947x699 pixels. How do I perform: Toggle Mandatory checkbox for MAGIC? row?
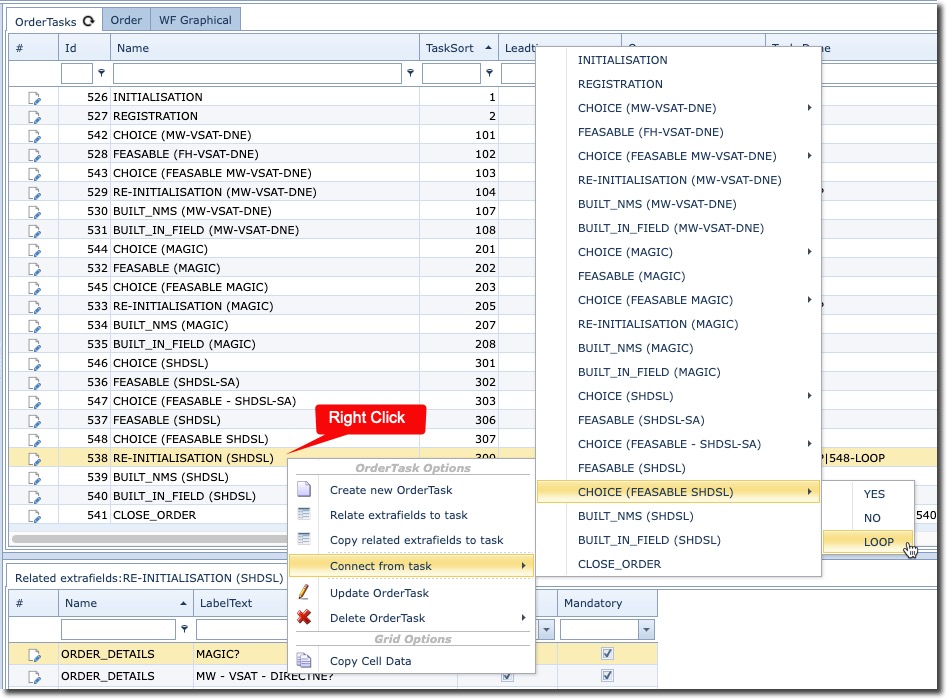pos(607,654)
